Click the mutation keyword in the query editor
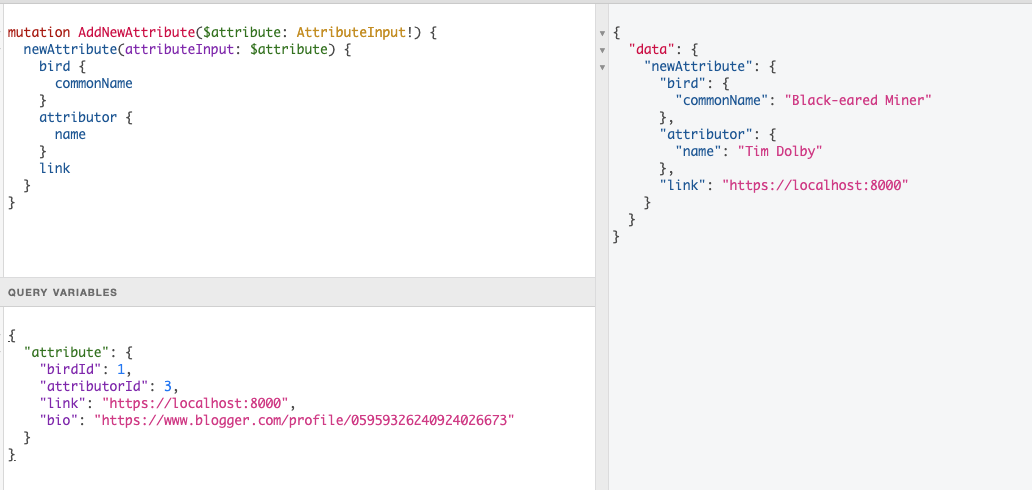The width and height of the screenshot is (1032, 490). [39, 32]
